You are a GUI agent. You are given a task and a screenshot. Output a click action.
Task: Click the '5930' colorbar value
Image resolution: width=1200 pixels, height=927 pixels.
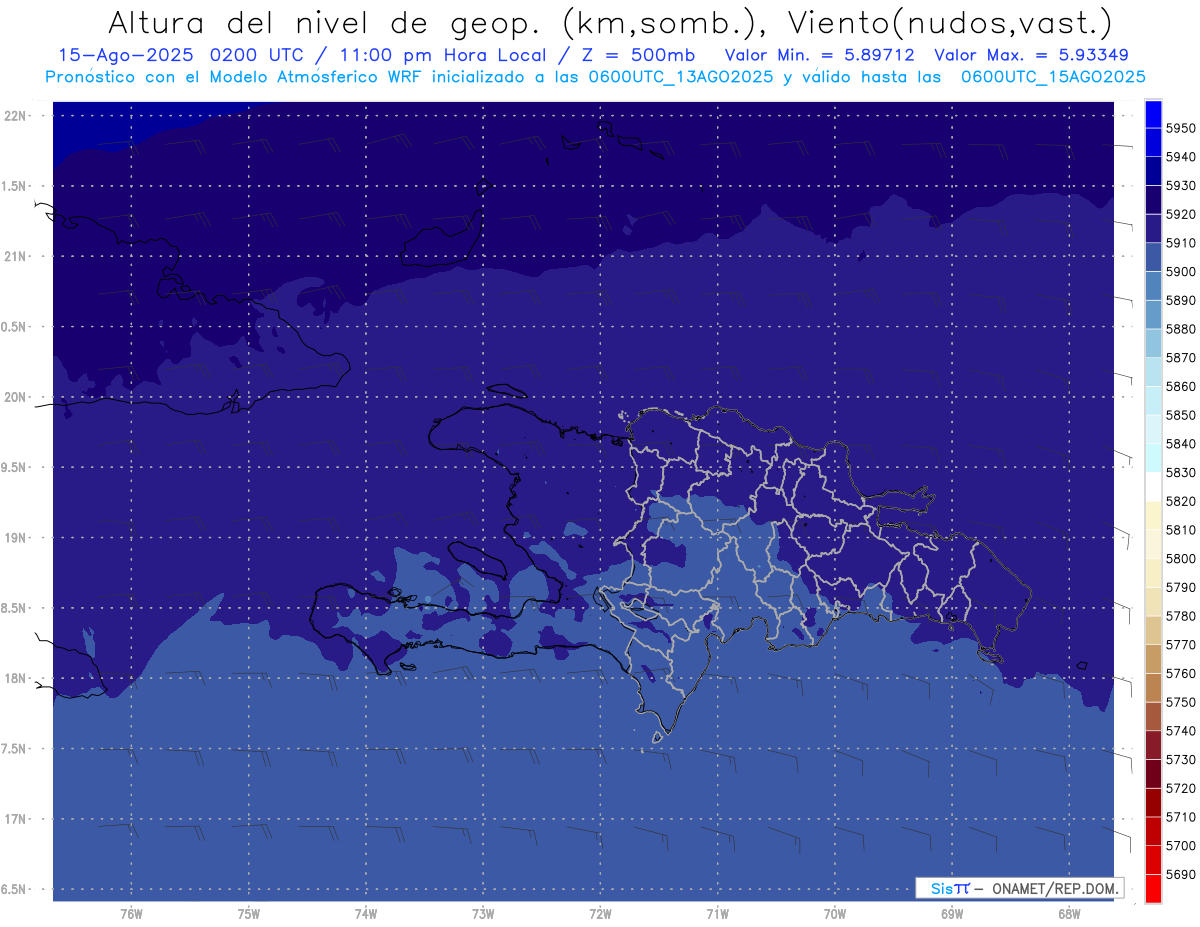click(1181, 185)
